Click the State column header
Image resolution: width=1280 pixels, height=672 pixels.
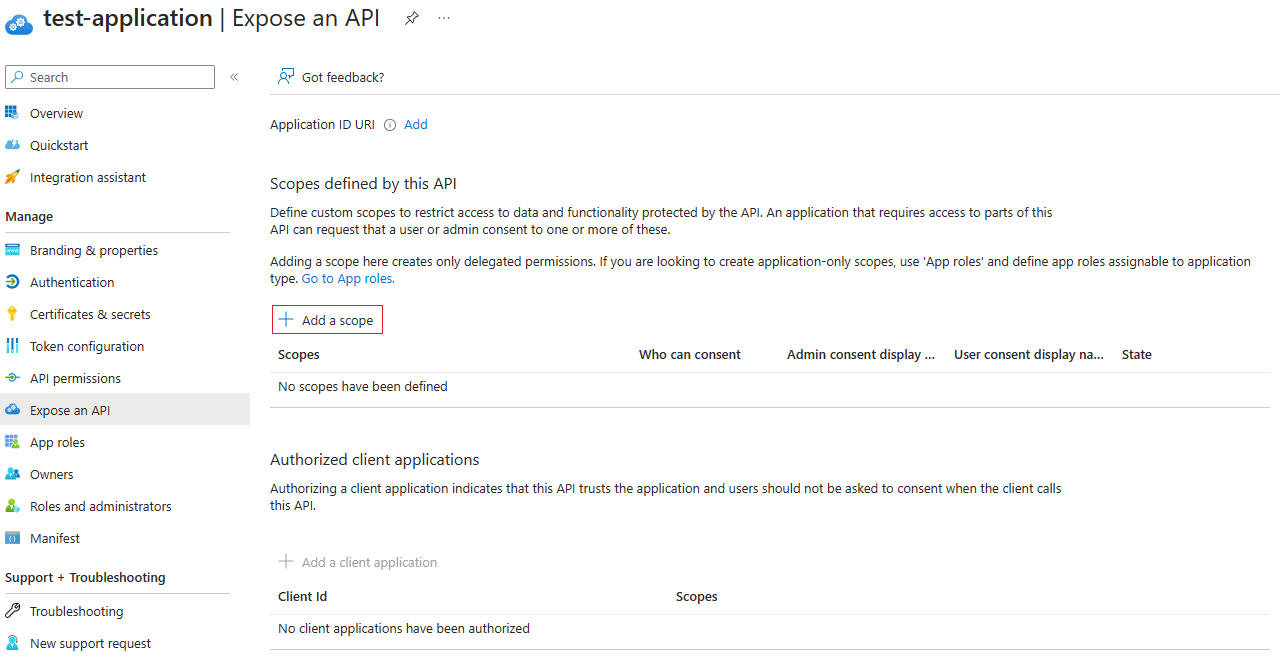pyautogui.click(x=1137, y=355)
